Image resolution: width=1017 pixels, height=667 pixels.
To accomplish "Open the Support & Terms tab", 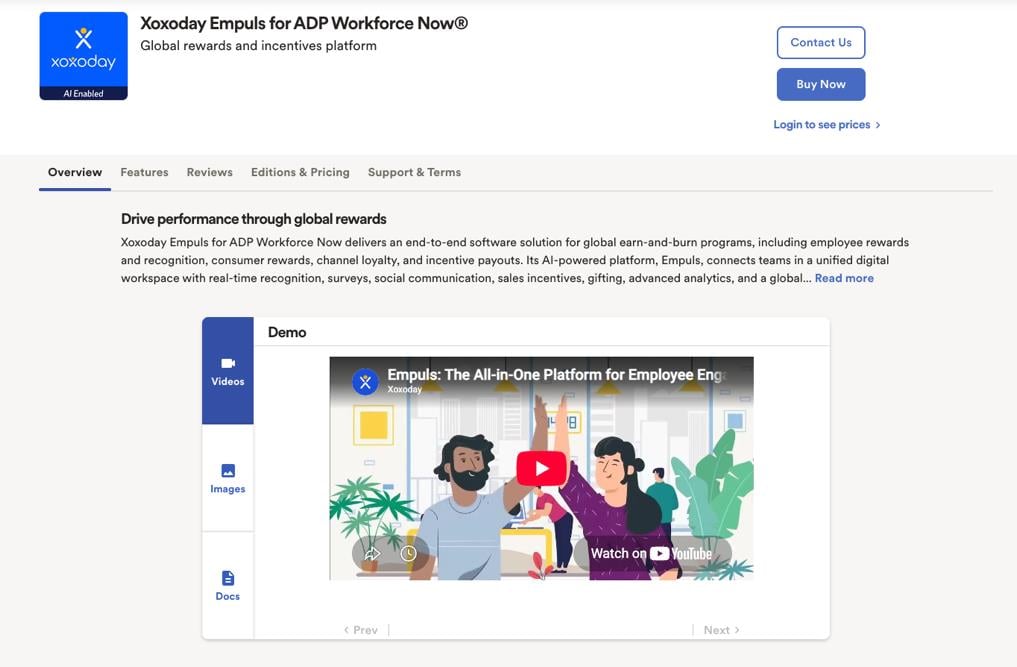I will click(x=414, y=172).
